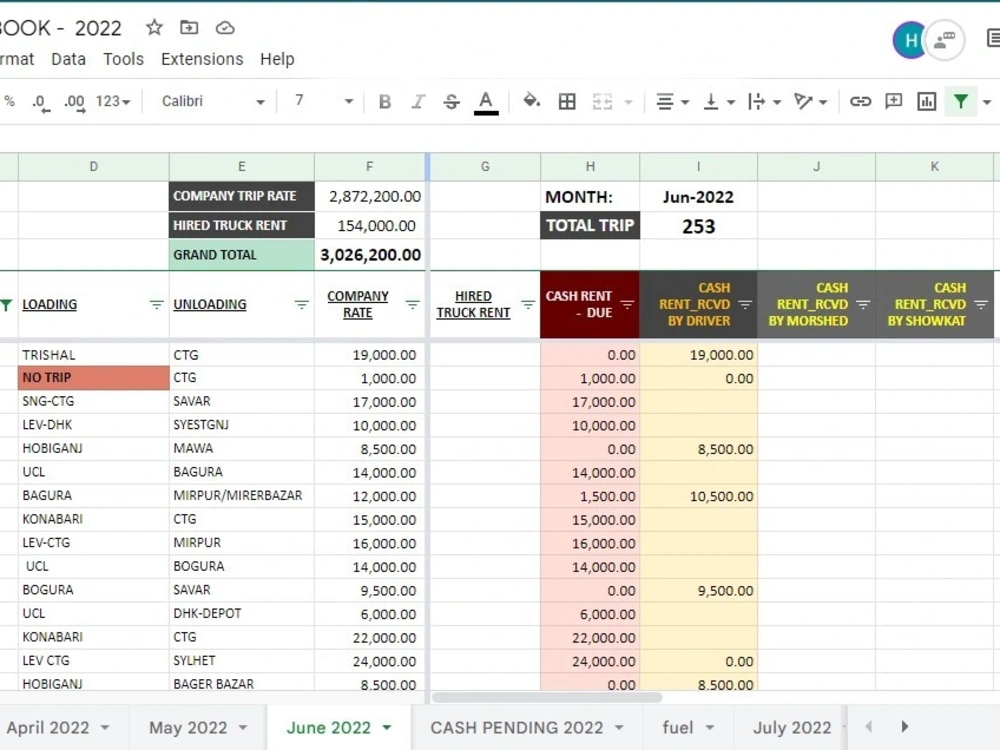Screen dimensions: 1000x750
Task: Toggle italic formatting
Action: (418, 102)
